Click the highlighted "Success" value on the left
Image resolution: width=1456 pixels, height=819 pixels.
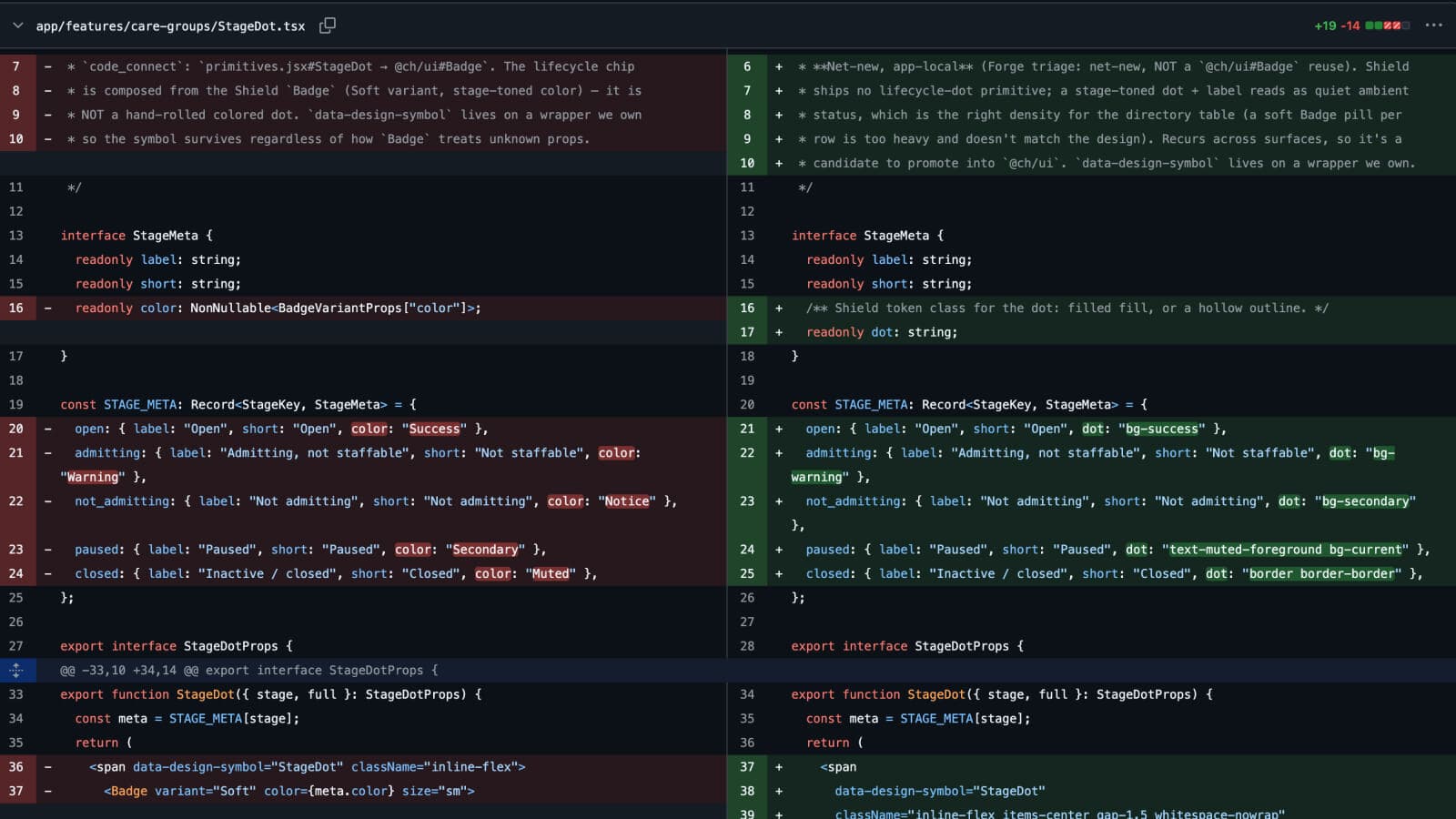pyautogui.click(x=434, y=429)
